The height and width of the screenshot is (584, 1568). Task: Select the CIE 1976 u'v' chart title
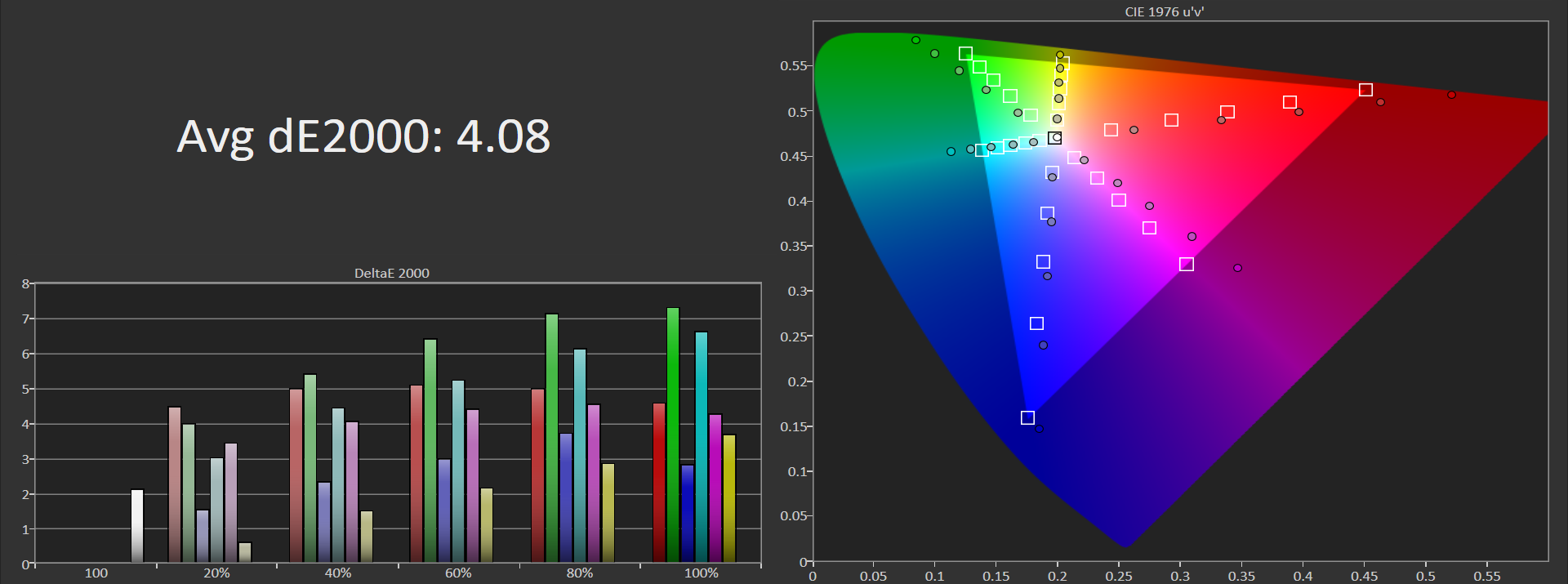click(x=1164, y=11)
